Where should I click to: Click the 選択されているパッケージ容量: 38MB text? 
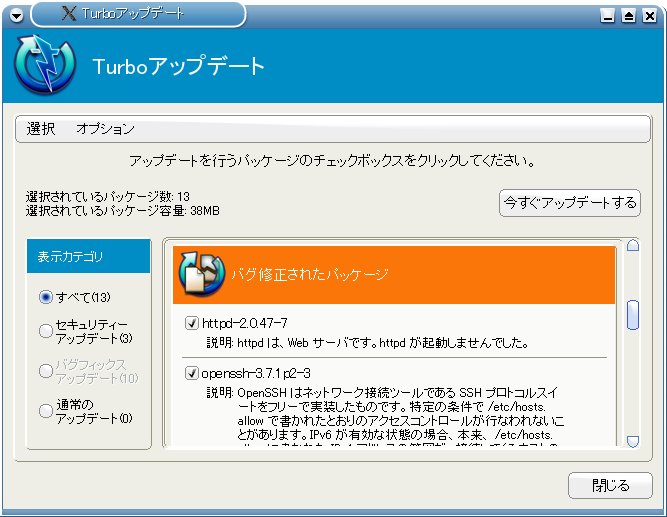click(x=123, y=211)
